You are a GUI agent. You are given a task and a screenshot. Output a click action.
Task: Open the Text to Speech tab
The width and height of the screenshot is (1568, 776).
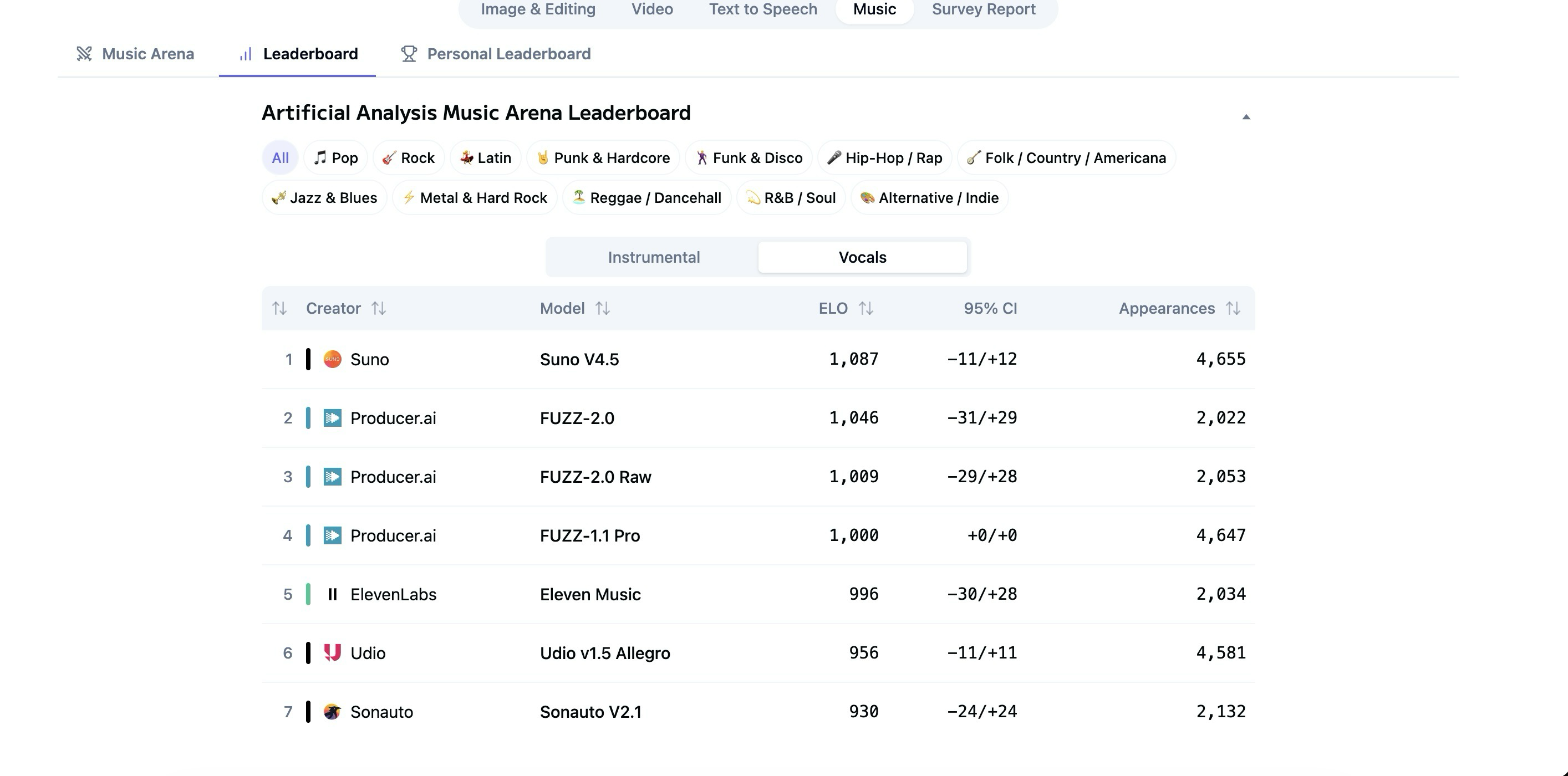click(763, 9)
